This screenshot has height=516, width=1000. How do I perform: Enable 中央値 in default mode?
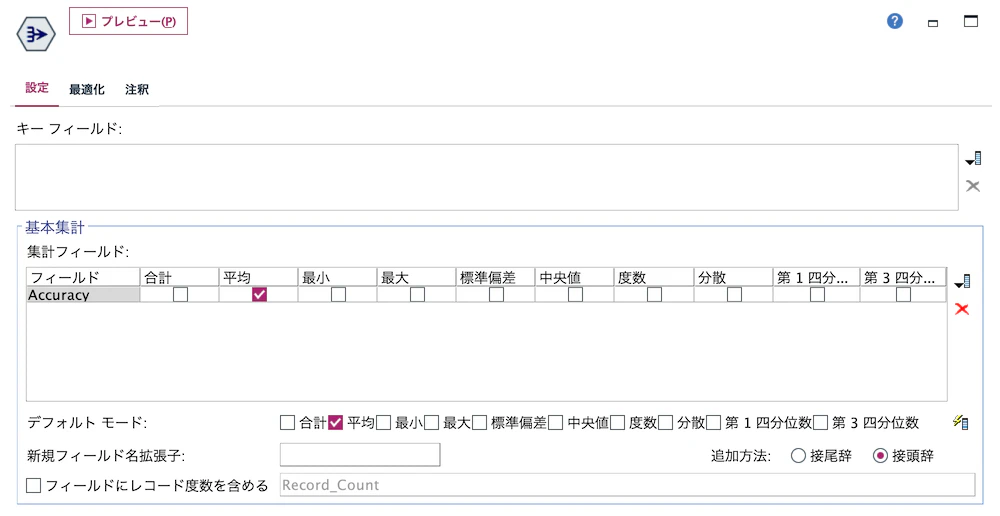coord(555,422)
